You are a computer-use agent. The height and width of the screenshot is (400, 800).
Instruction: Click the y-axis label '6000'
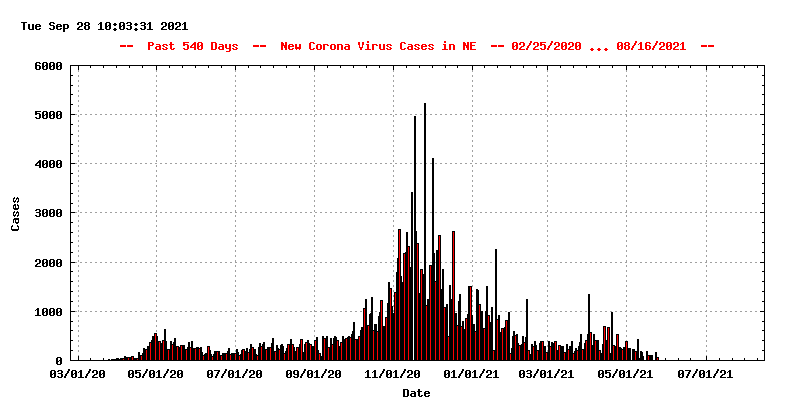coord(48,66)
